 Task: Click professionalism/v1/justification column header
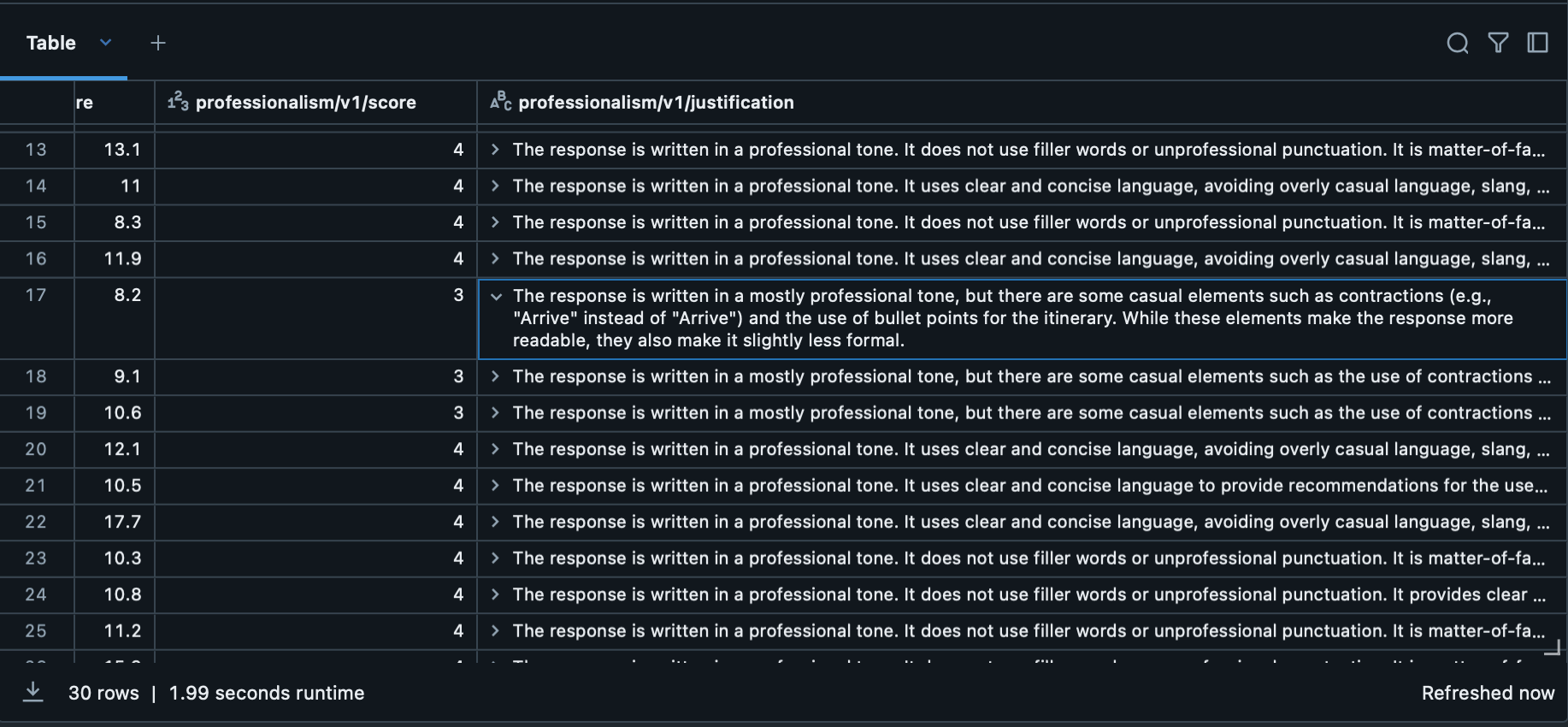pyautogui.click(x=656, y=103)
